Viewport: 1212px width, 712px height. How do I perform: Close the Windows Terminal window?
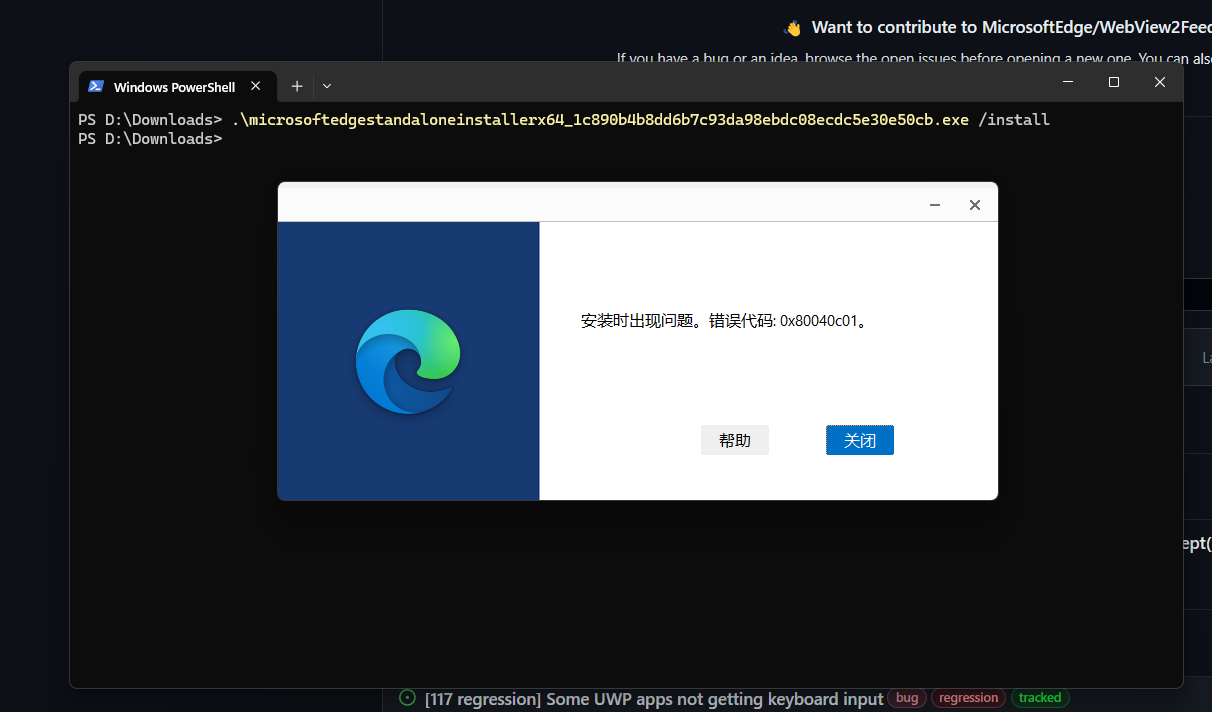(x=1160, y=82)
